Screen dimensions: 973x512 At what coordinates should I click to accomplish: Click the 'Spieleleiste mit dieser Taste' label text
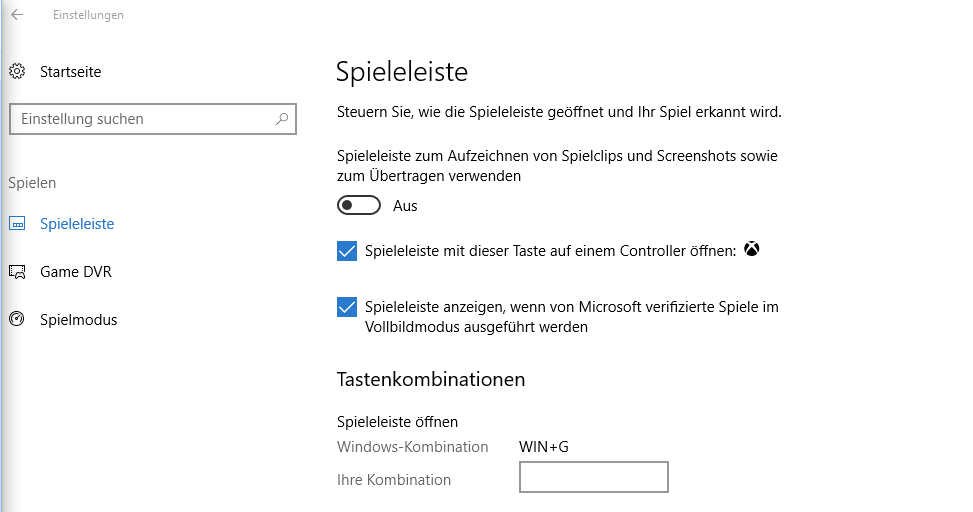point(550,251)
